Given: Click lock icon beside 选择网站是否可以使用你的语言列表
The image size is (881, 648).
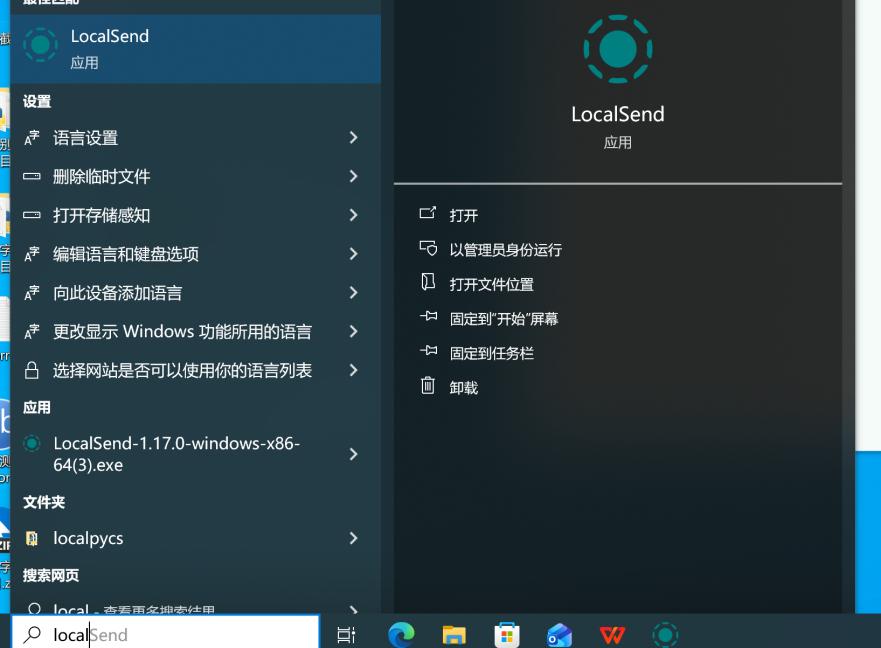Looking at the screenshot, I should [32, 370].
